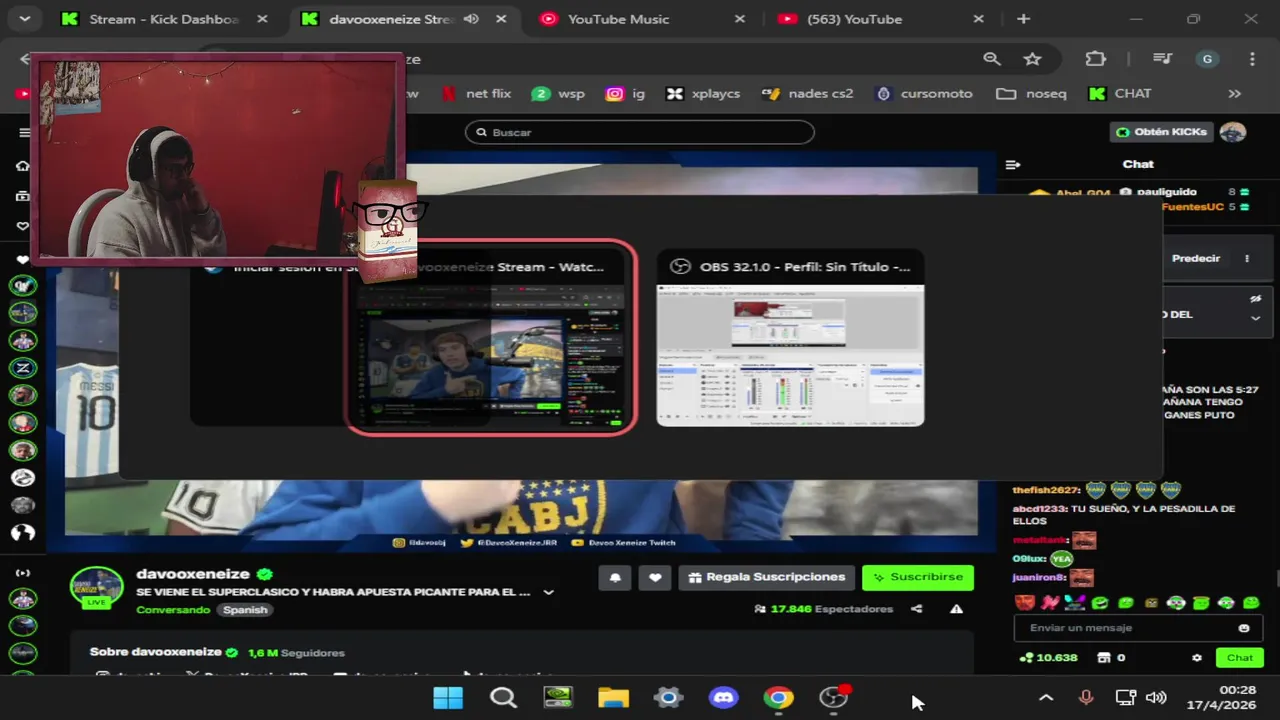Open the wsp bookmark
The width and height of the screenshot is (1280, 720).
[x=558, y=93]
